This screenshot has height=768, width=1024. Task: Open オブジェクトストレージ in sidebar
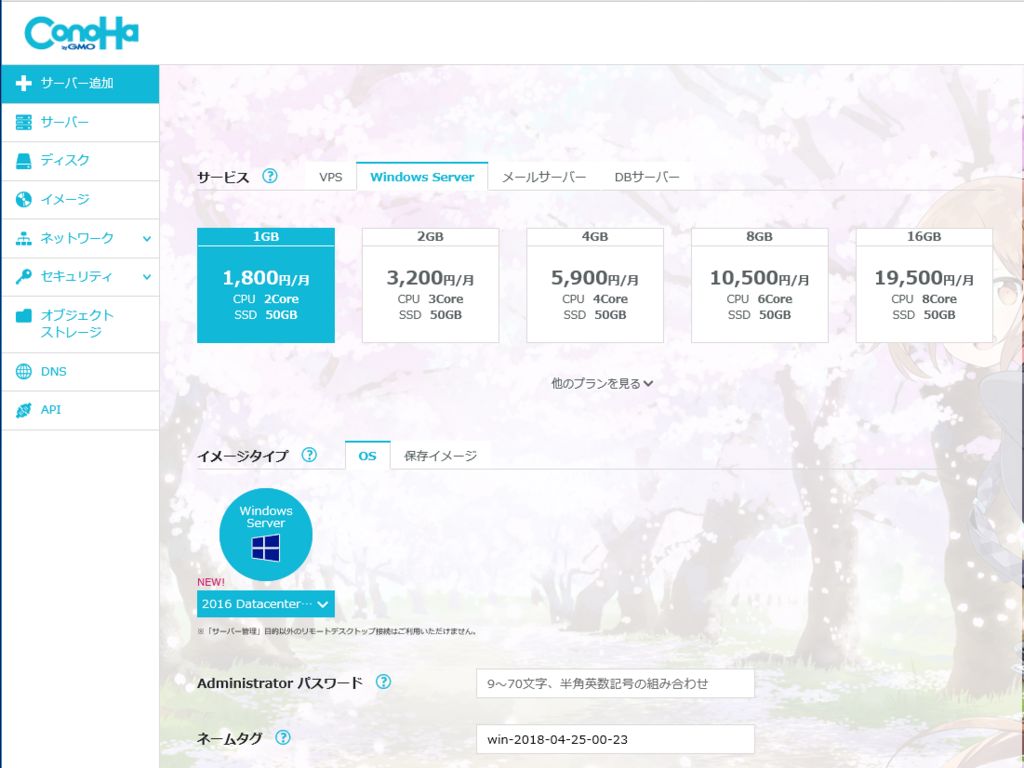tap(80, 324)
